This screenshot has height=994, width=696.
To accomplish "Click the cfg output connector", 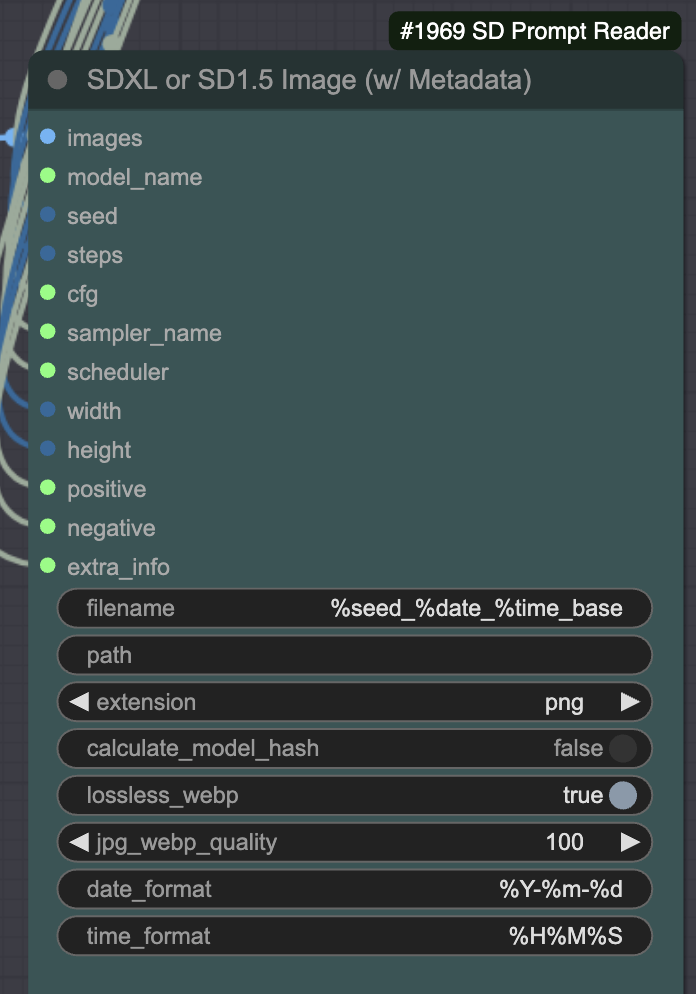I will [x=46, y=294].
